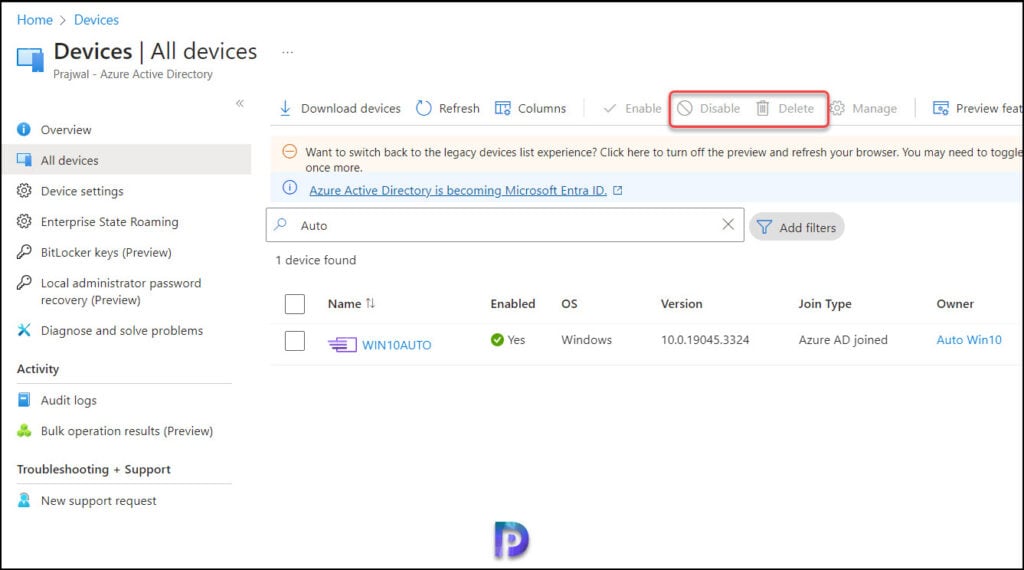The image size is (1024, 570).
Task: Click the Preview features icon
Action: point(940,108)
